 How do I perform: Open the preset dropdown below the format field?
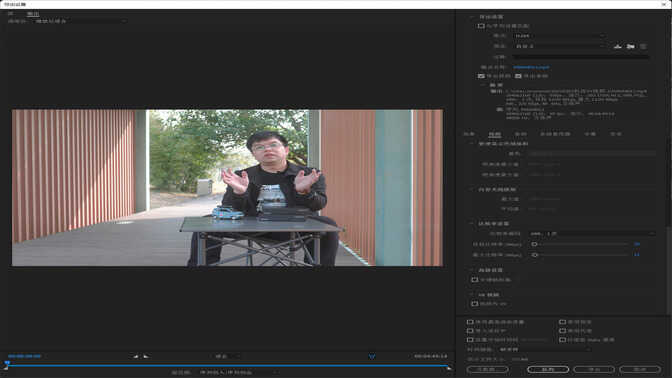(x=560, y=46)
